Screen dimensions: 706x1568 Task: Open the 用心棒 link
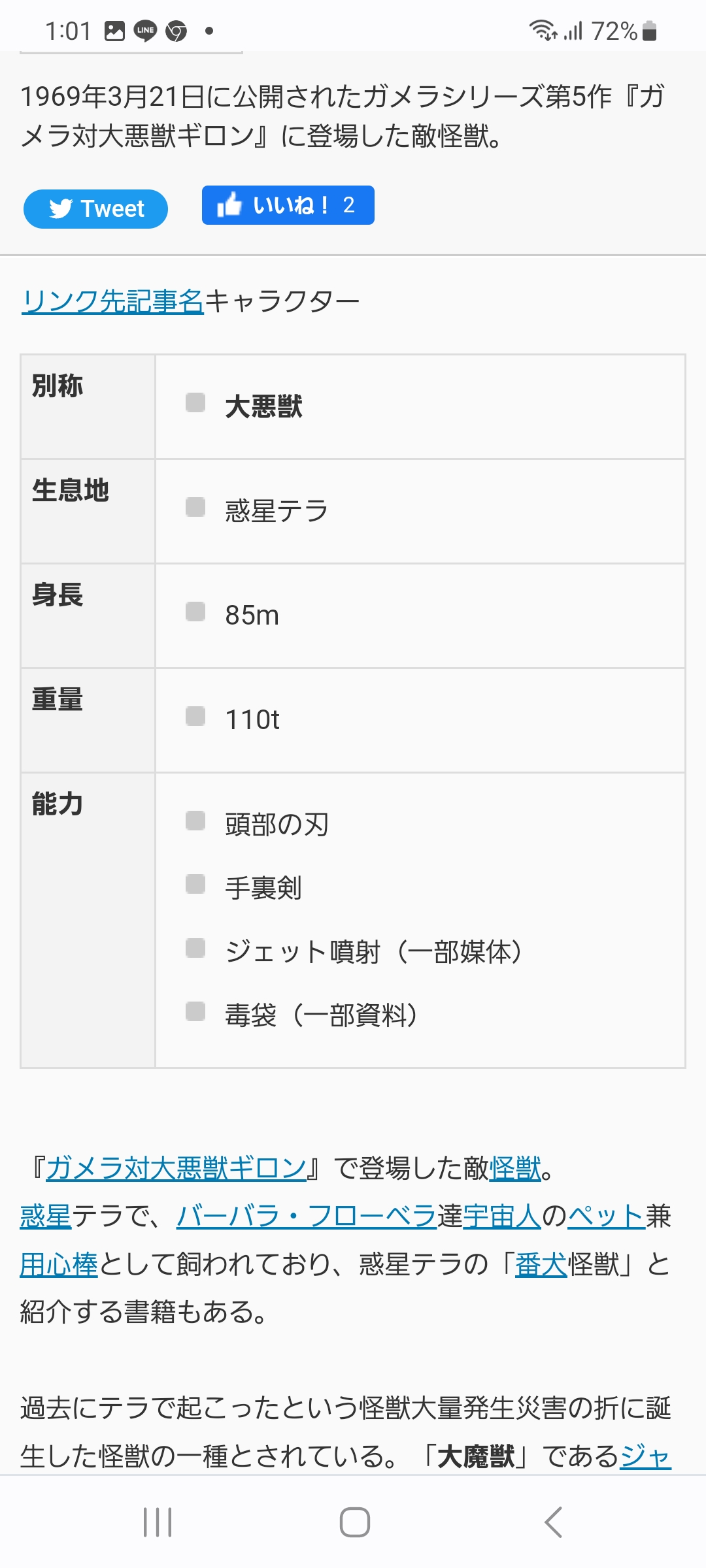[59, 1265]
